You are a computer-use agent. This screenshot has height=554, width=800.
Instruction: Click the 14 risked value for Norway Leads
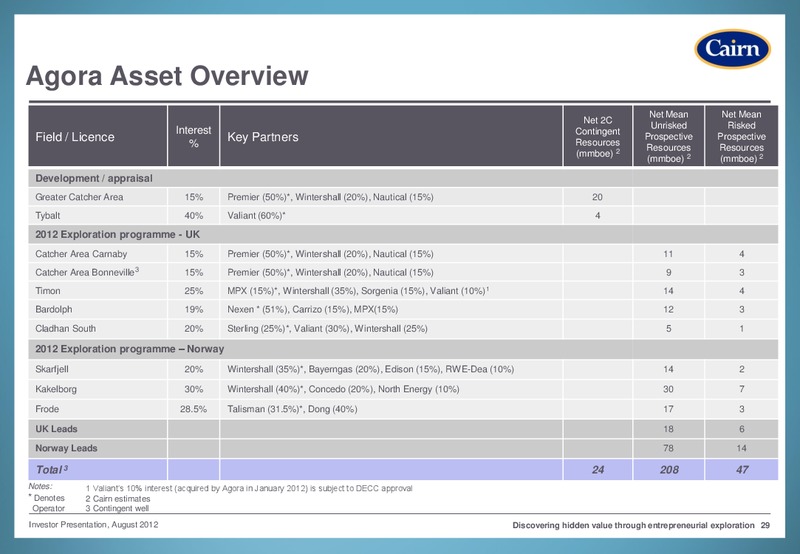(741, 448)
